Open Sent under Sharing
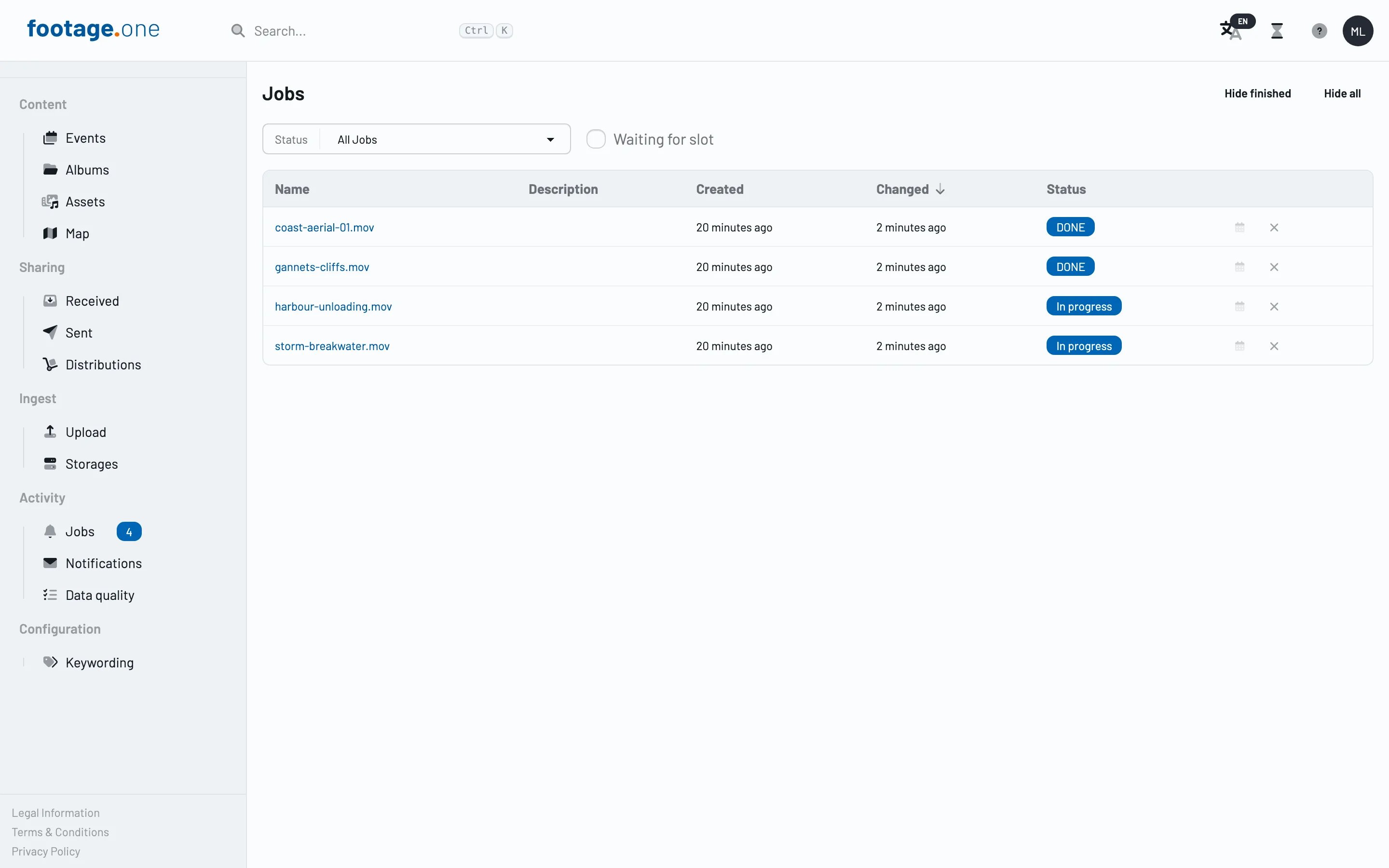Viewport: 1389px width, 868px height. click(x=67, y=333)
